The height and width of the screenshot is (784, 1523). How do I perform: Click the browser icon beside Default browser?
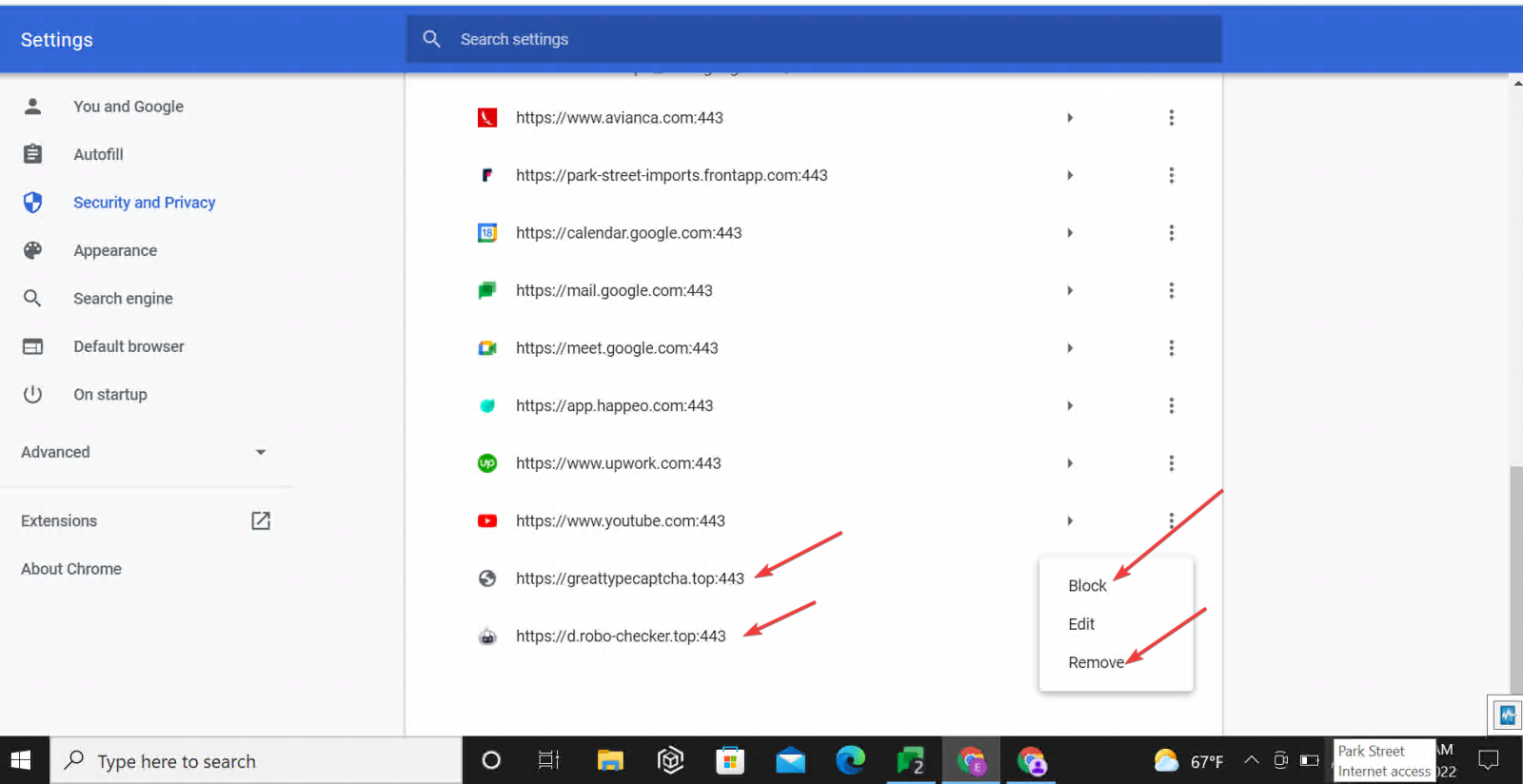pos(32,346)
